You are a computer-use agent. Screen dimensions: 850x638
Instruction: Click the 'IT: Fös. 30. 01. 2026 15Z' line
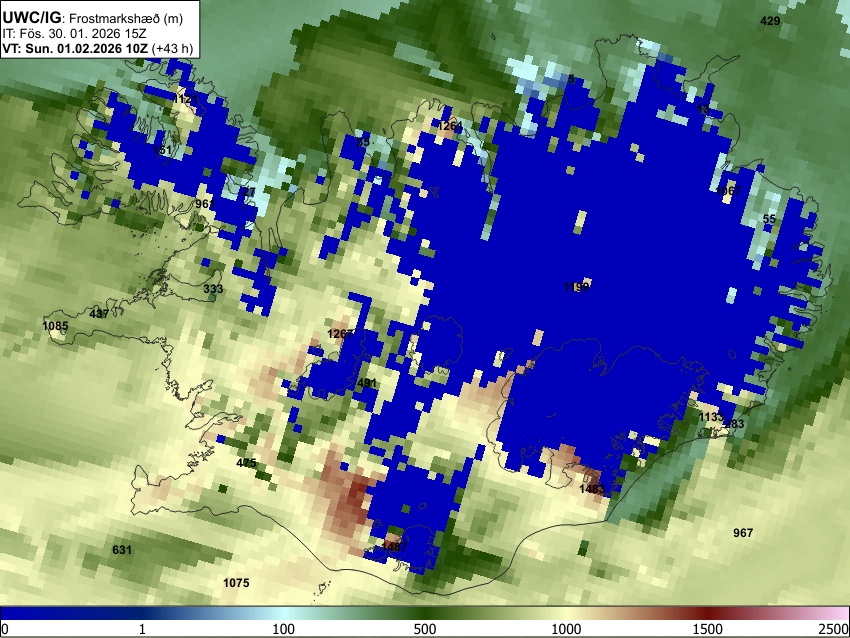pos(74,33)
